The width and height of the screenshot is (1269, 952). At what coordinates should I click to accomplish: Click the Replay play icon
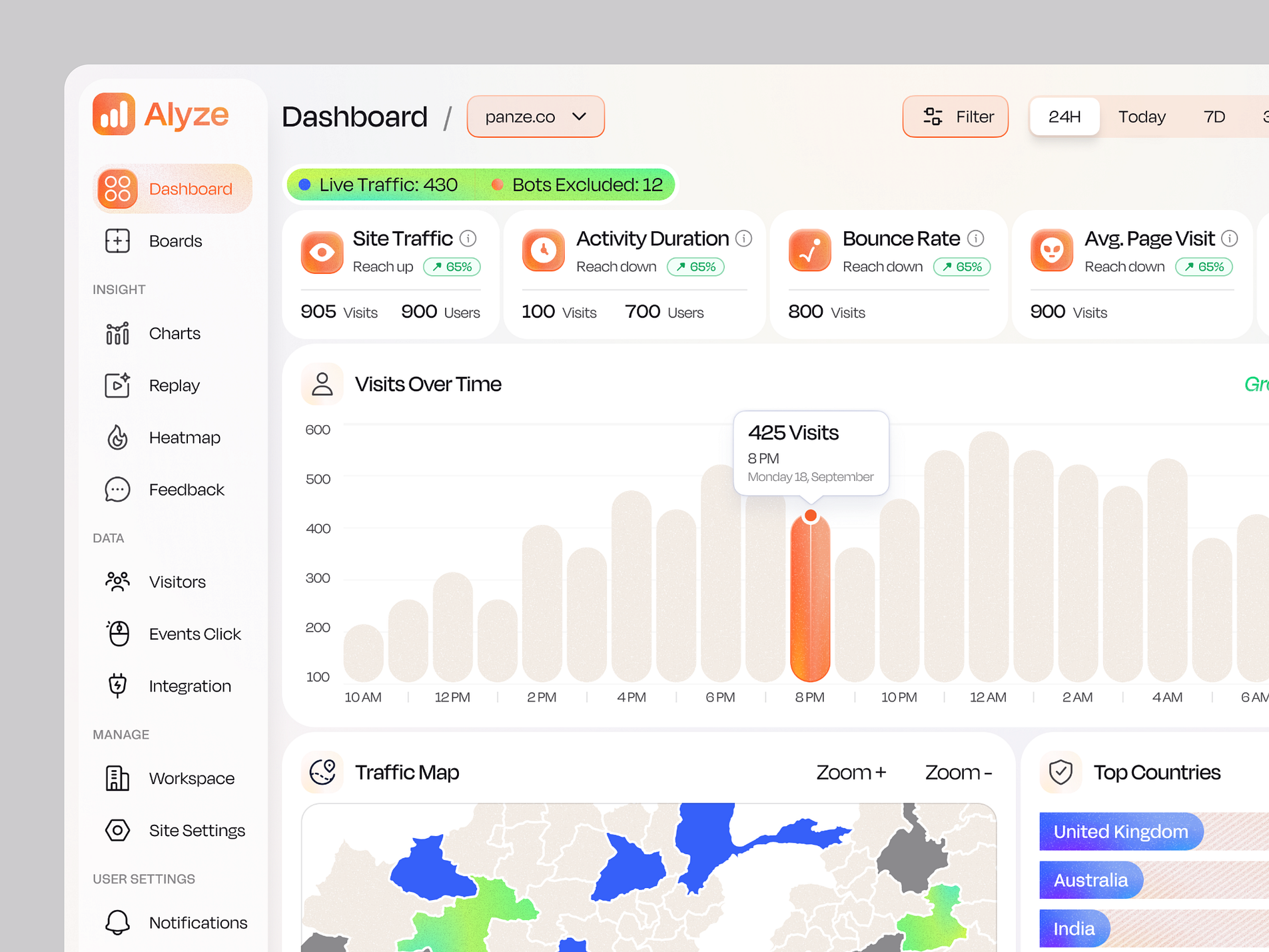(117, 385)
